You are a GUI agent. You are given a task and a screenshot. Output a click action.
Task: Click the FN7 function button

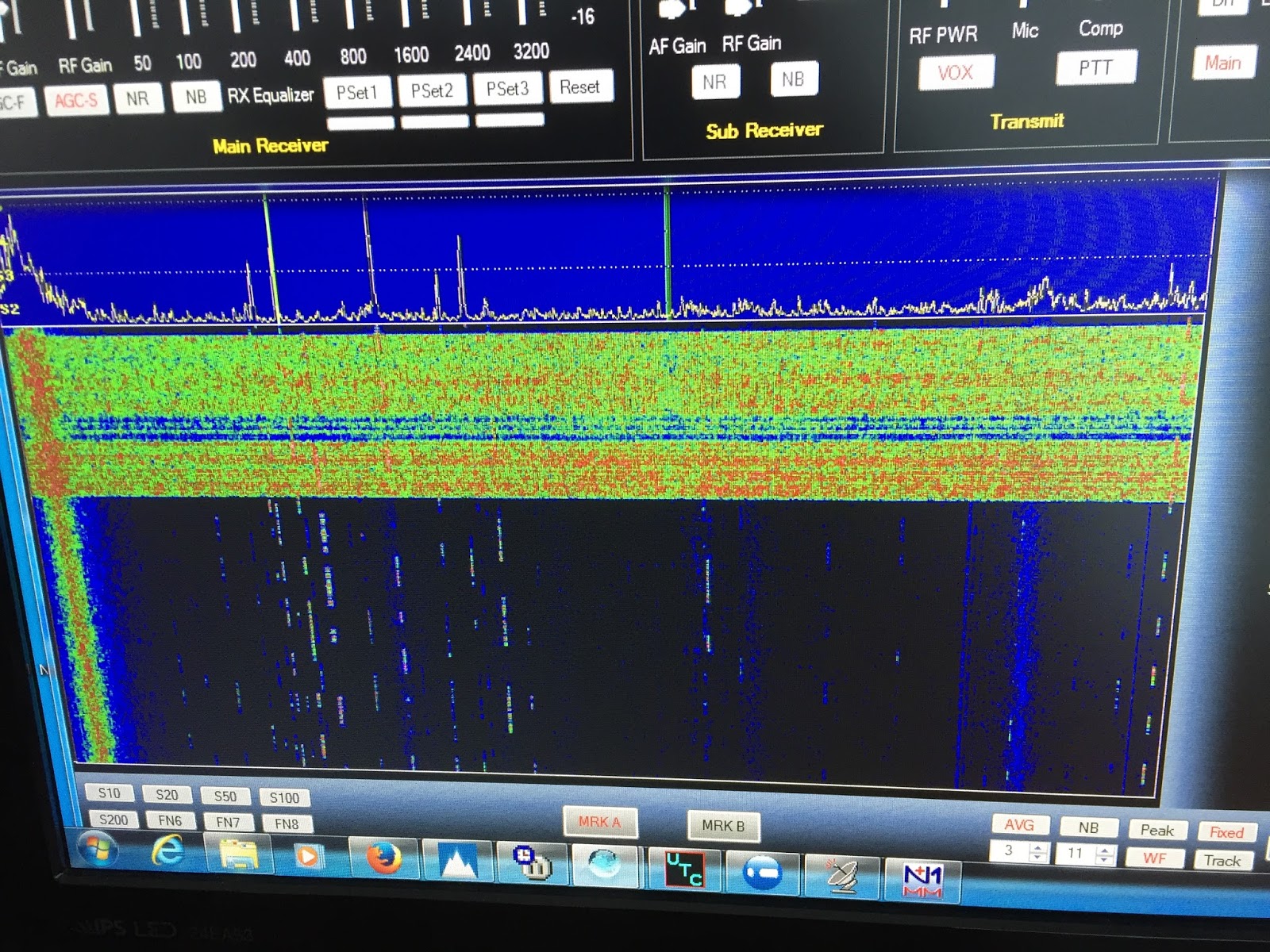(229, 822)
